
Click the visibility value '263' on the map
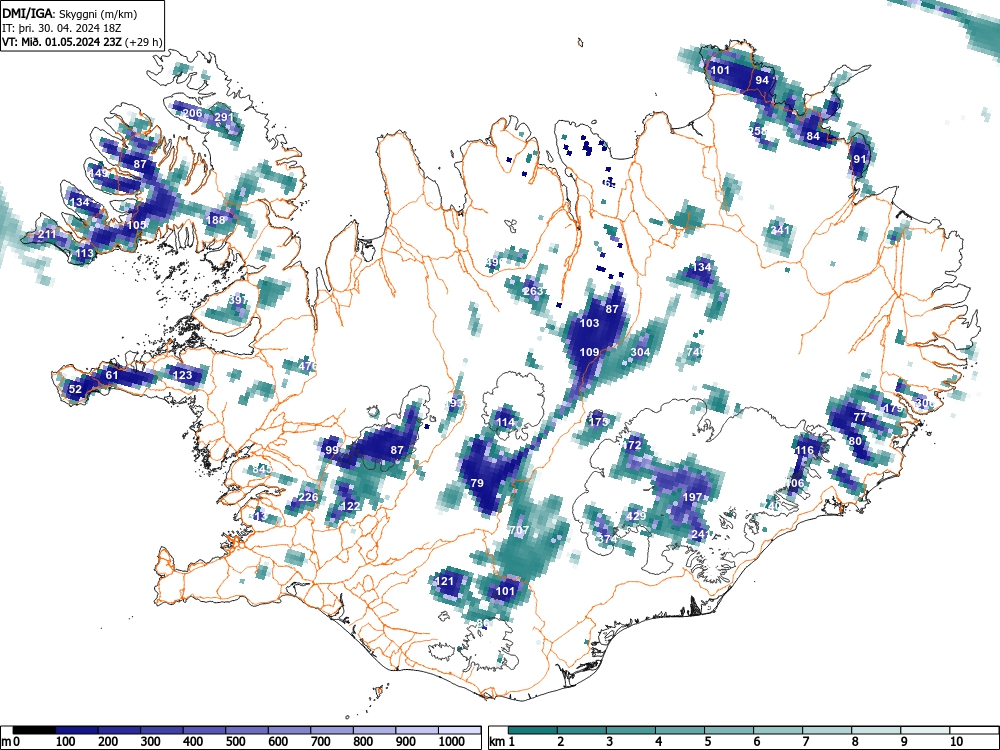click(x=533, y=291)
